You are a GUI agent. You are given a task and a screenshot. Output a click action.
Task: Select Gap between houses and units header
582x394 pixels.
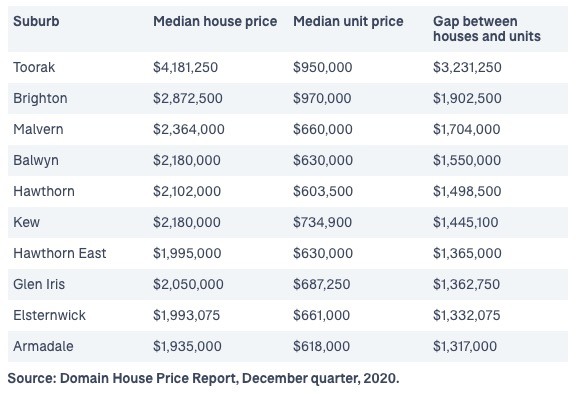coord(487,29)
